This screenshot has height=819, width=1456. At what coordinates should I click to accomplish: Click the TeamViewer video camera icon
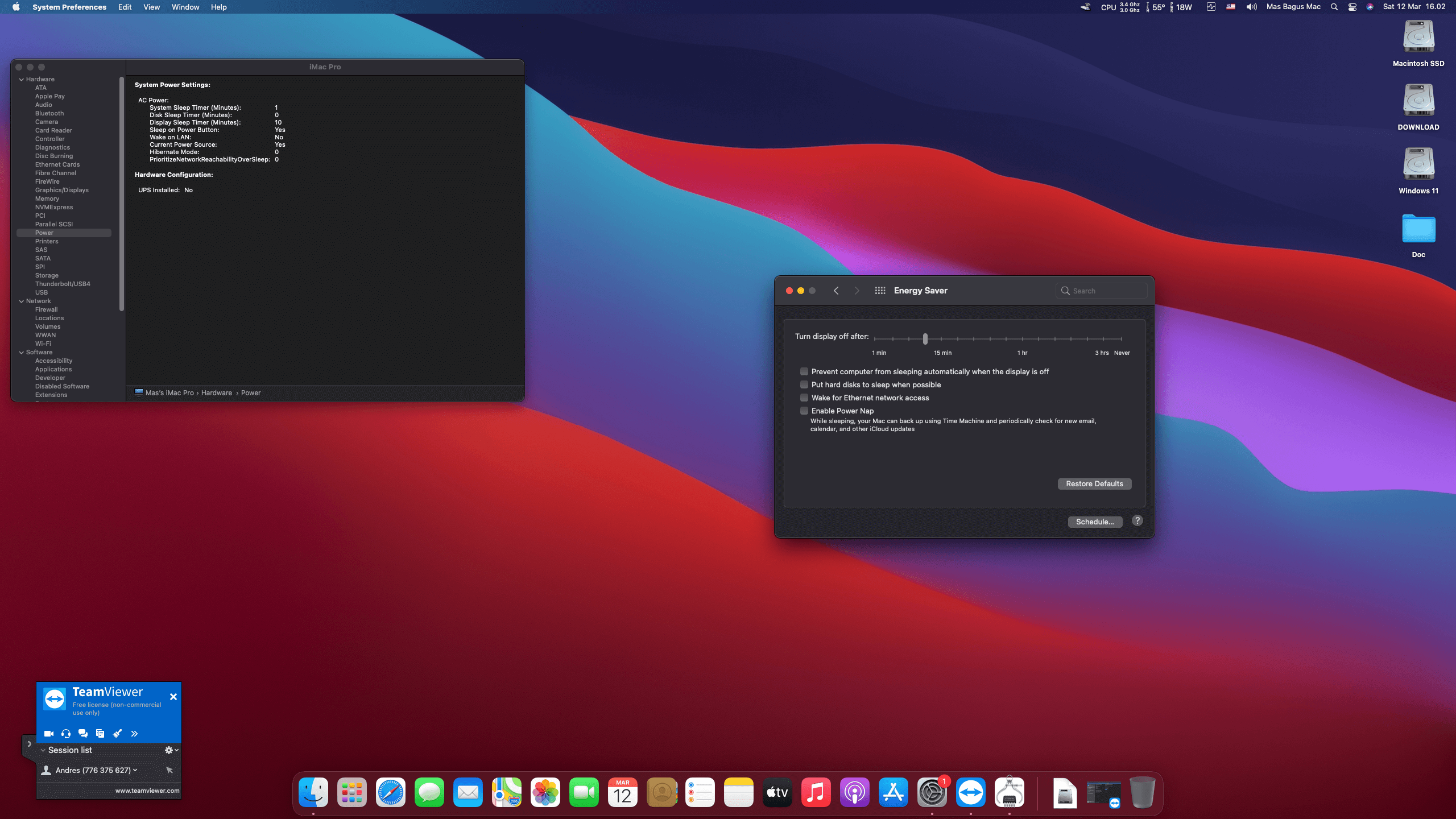click(x=49, y=734)
